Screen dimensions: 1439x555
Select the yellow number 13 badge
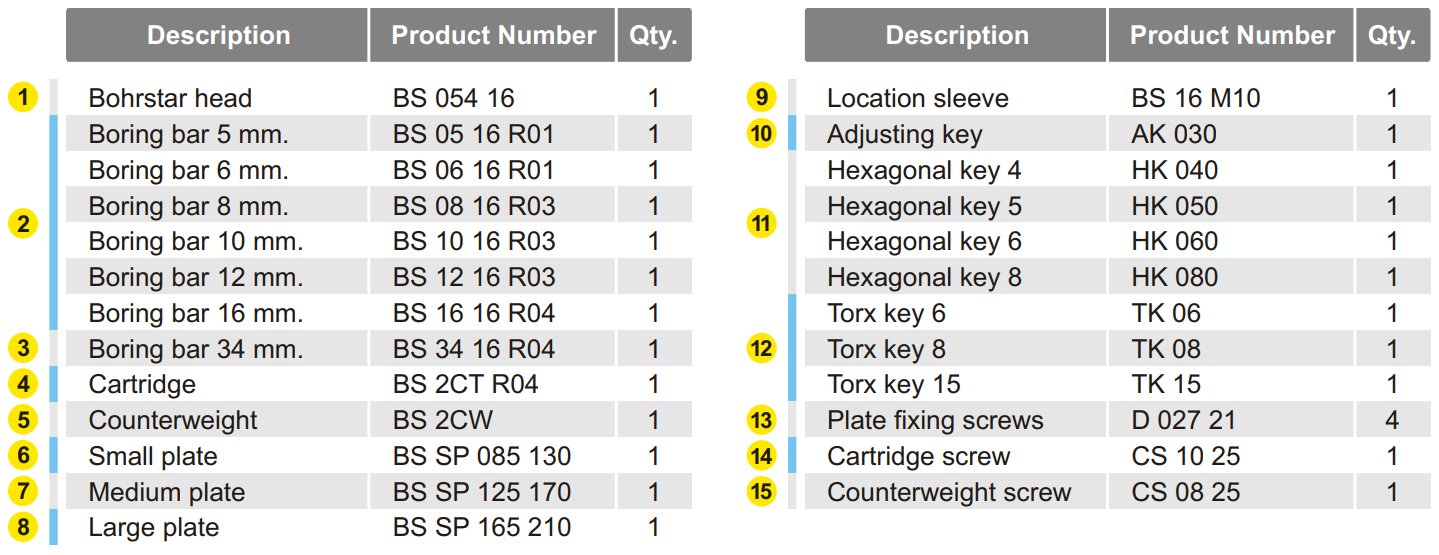point(762,420)
